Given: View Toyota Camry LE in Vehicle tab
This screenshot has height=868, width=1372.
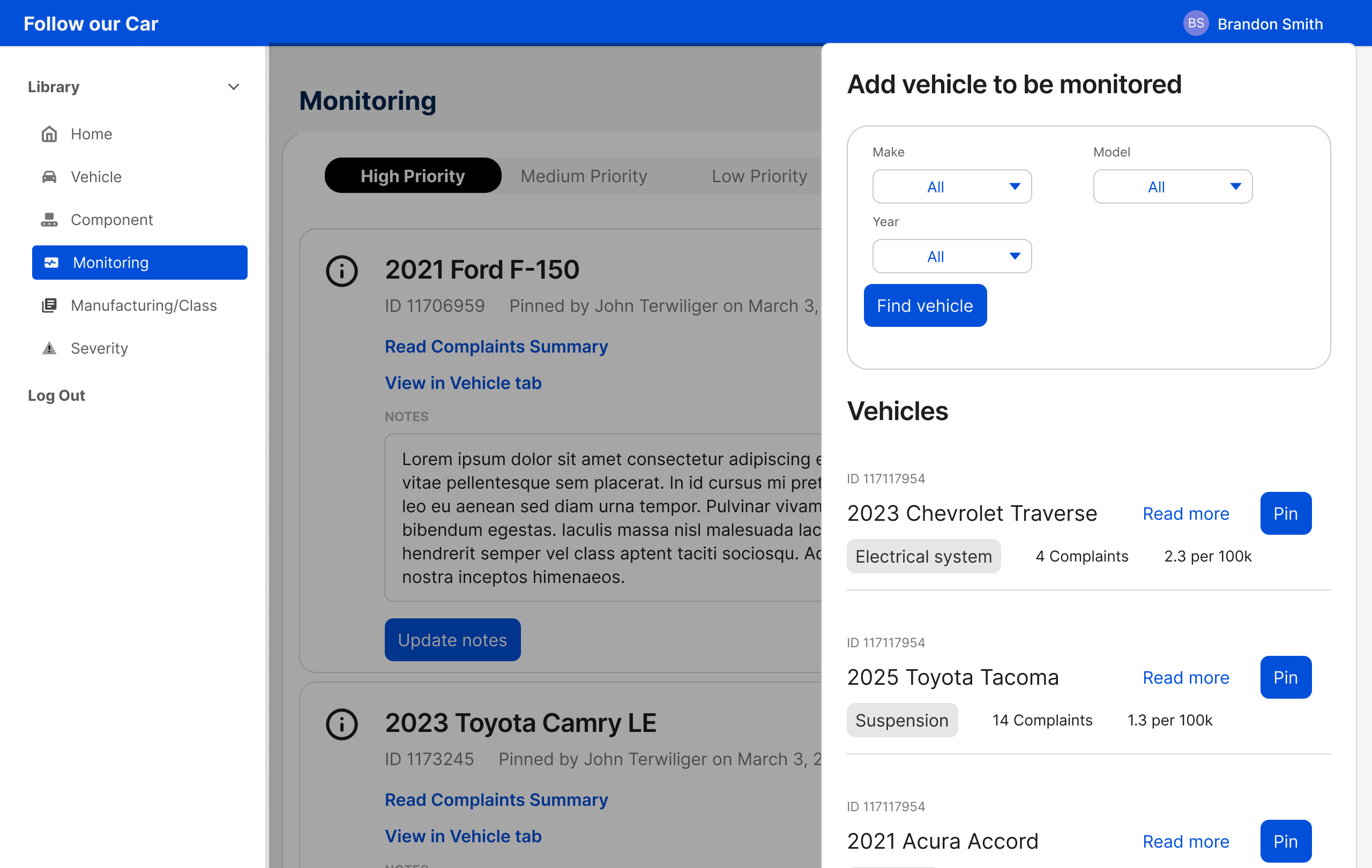Looking at the screenshot, I should click(463, 836).
